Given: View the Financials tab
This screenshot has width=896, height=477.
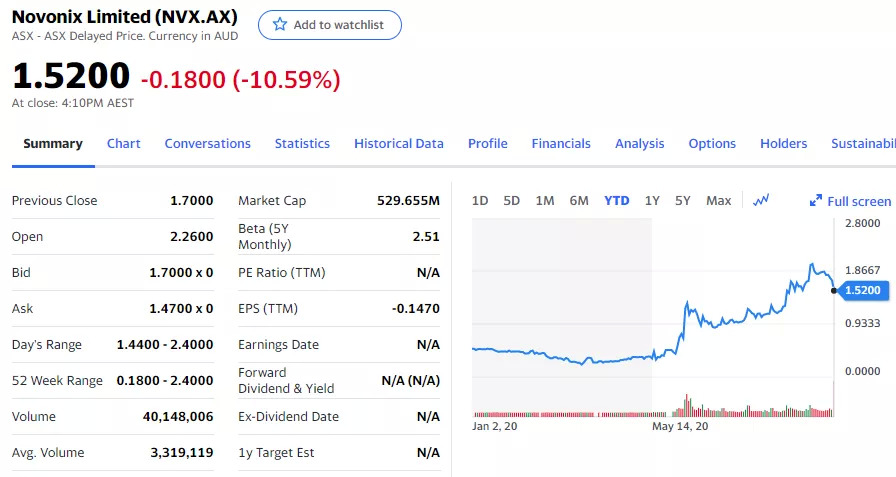Looking at the screenshot, I should click(x=561, y=143).
